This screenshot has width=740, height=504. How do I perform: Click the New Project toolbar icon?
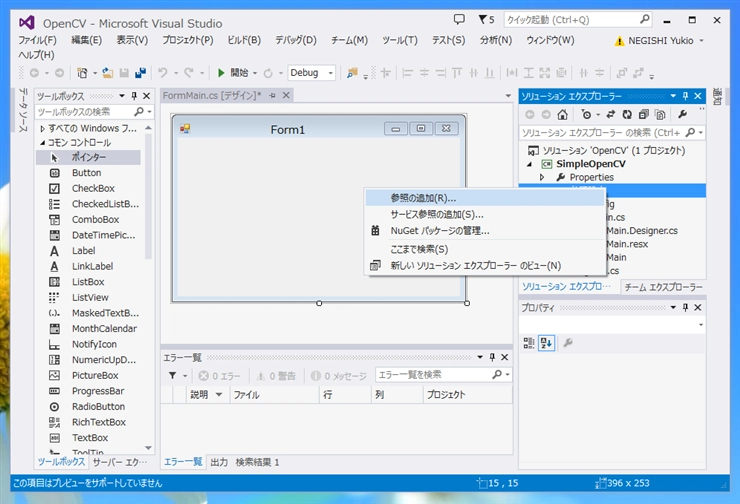(82, 73)
